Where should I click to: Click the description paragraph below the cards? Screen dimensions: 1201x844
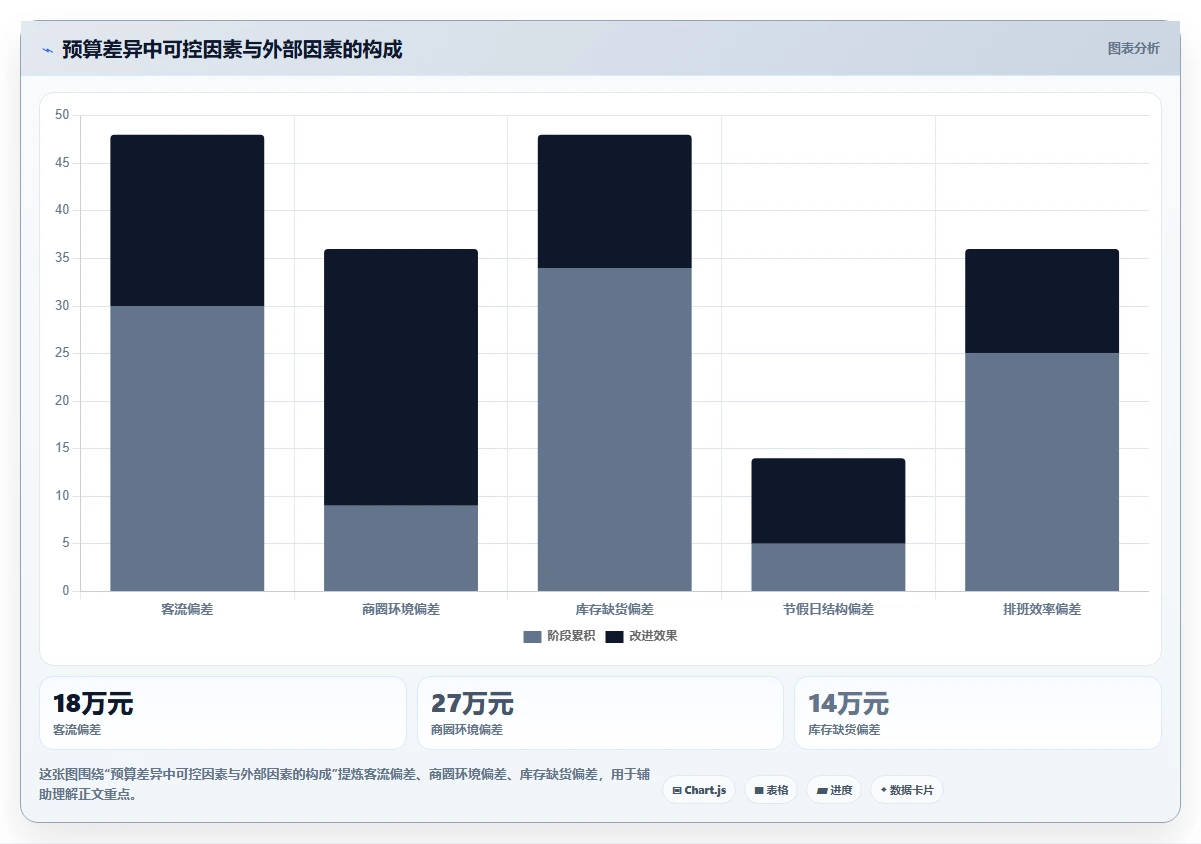344,784
